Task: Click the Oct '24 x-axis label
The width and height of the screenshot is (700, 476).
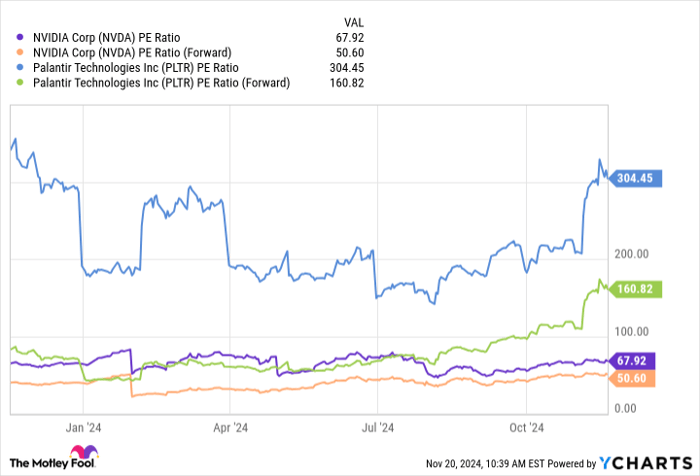Action: coord(524,426)
